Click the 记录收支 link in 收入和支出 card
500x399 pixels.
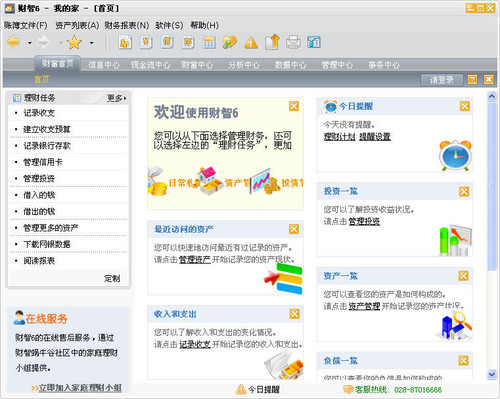tap(195, 344)
